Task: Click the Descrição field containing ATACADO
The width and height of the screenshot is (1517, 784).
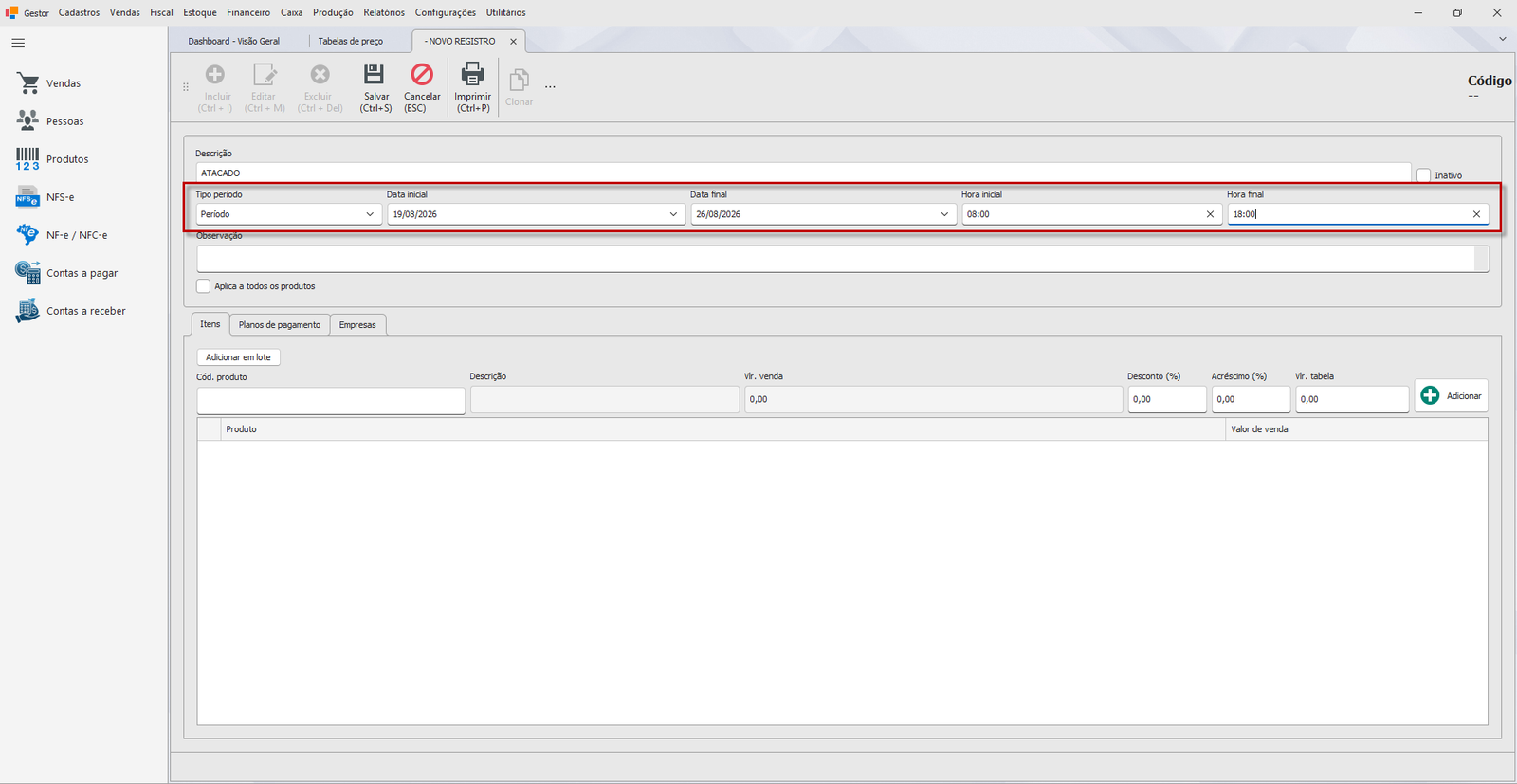Action: [804, 173]
